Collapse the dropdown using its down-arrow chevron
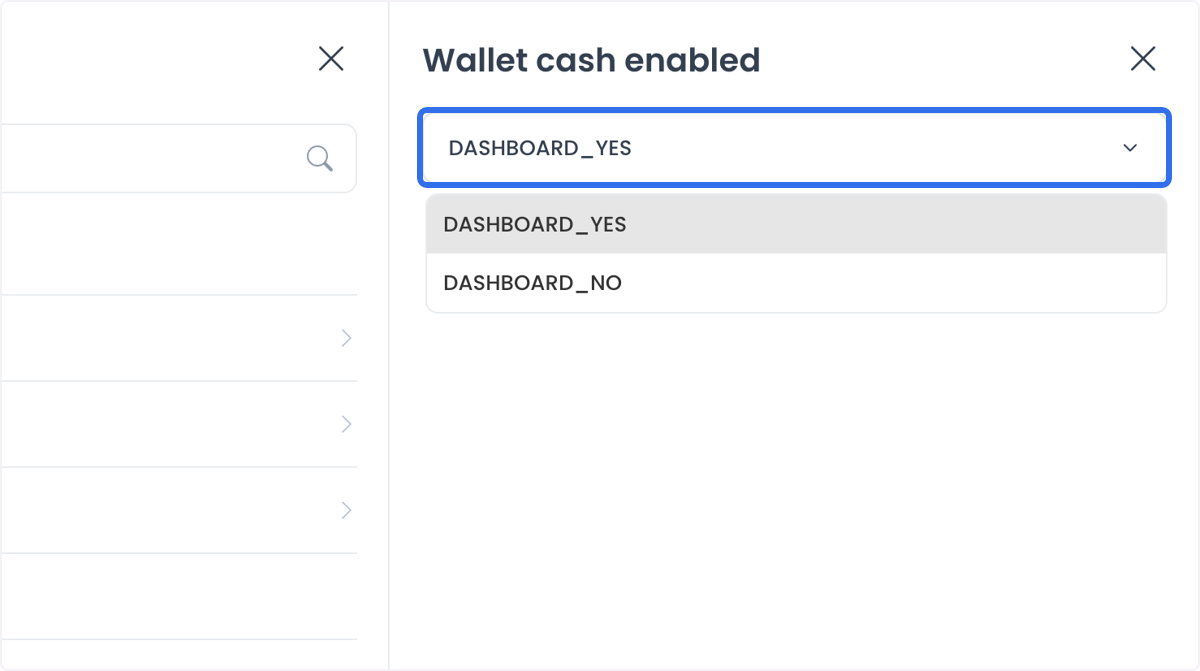This screenshot has height=671, width=1200. coord(1130,148)
